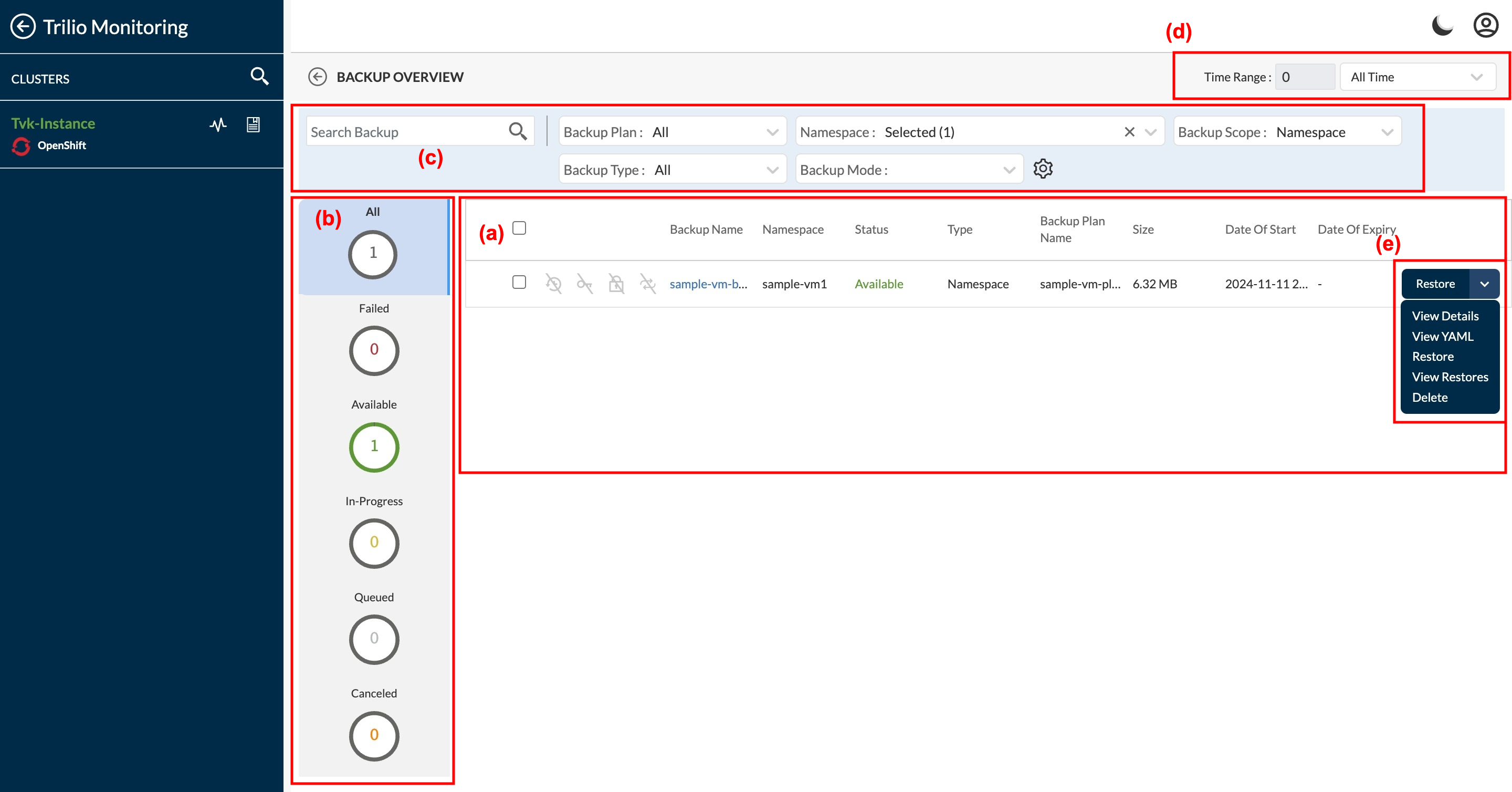
Task: Click the crossed-out sync arrows icon
Action: click(x=648, y=284)
